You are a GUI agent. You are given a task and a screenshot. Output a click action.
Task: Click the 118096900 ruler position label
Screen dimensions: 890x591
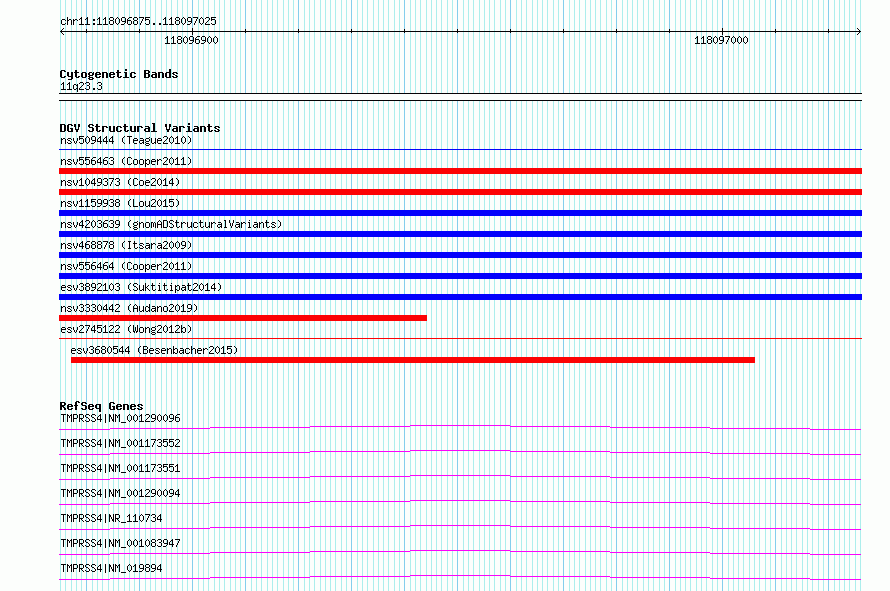(x=191, y=40)
